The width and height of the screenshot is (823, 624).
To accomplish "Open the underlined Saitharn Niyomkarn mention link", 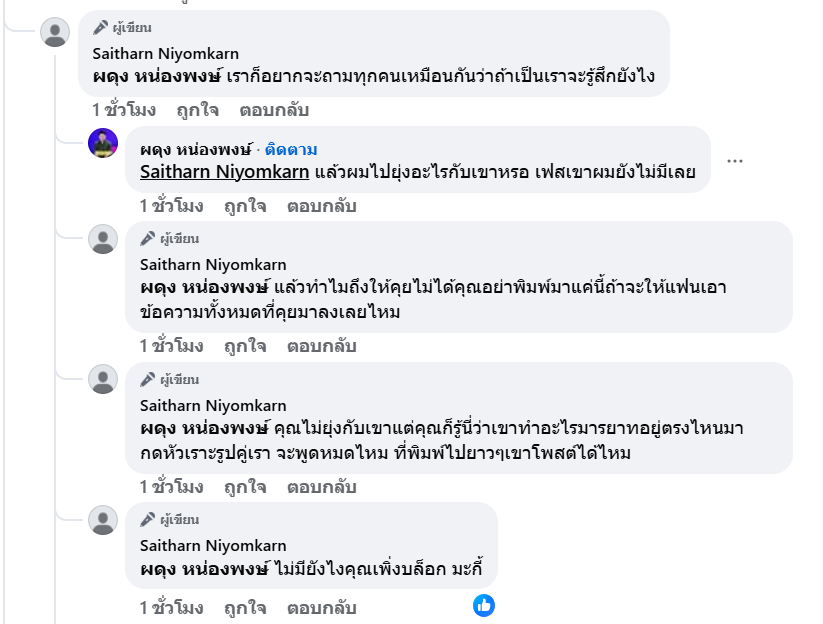I will click(x=224, y=171).
